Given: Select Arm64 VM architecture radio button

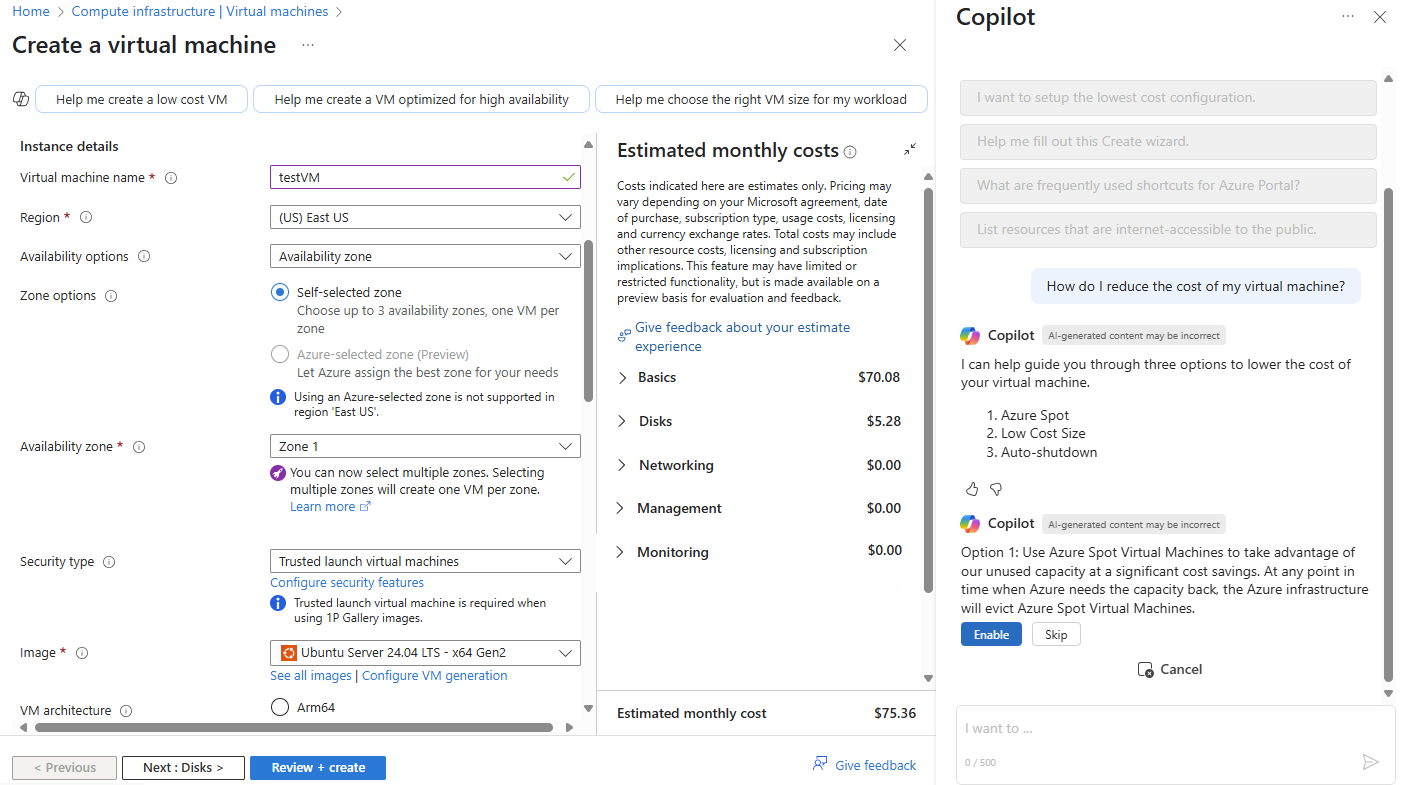Looking at the screenshot, I should [x=280, y=707].
